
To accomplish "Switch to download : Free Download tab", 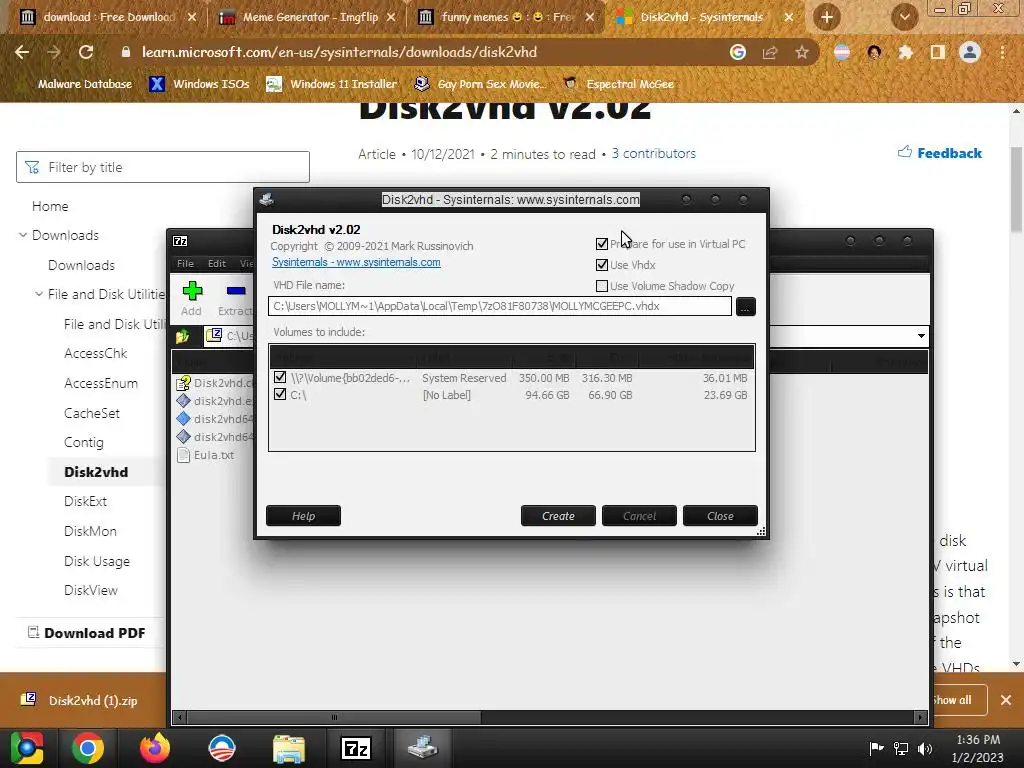I will coord(109,17).
